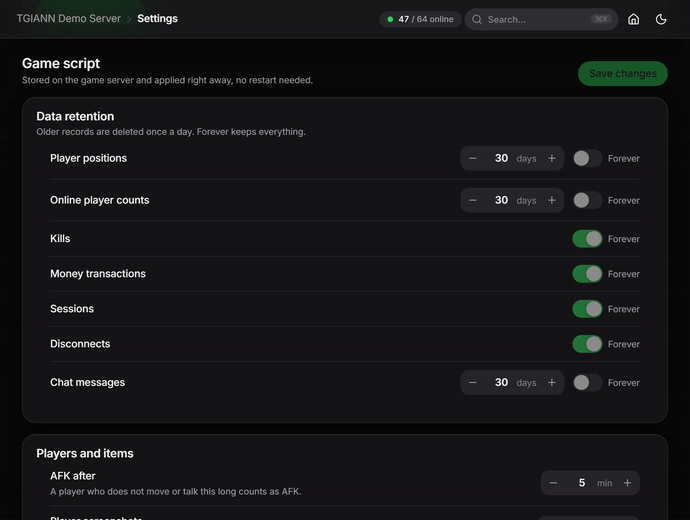Screen dimensions: 690x520
Task: Open the home icon in header
Action: coord(633,19)
